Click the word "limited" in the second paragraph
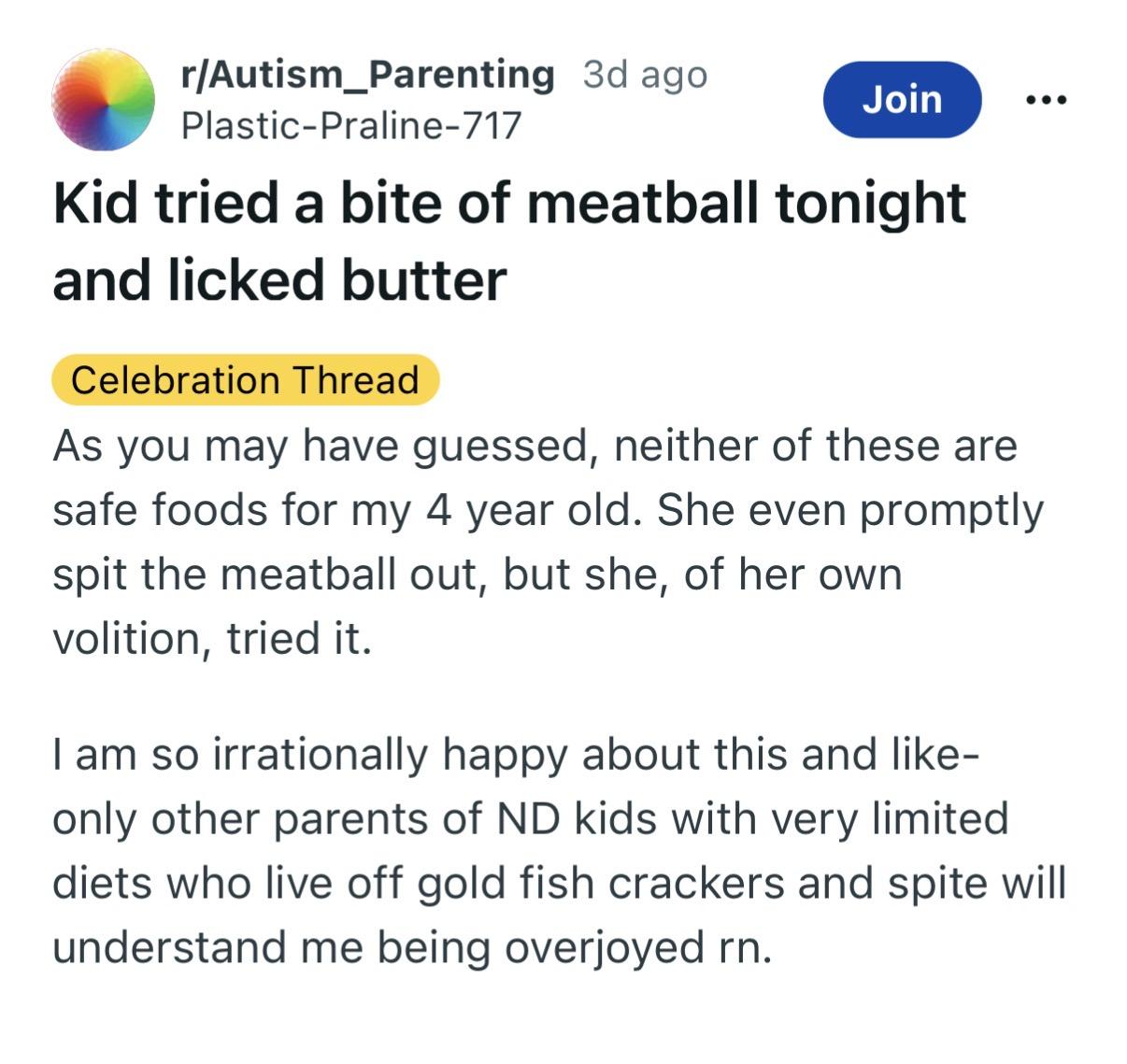 940,819
